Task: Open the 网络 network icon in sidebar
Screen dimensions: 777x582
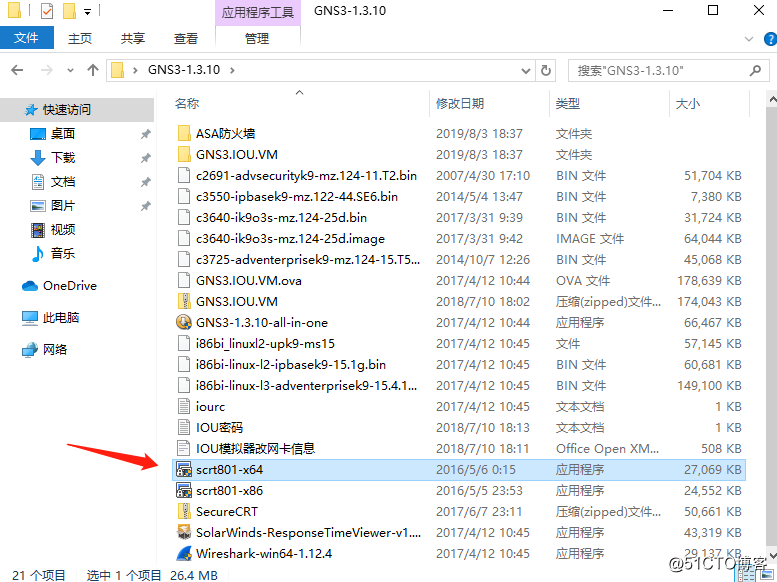Action: [x=30, y=349]
